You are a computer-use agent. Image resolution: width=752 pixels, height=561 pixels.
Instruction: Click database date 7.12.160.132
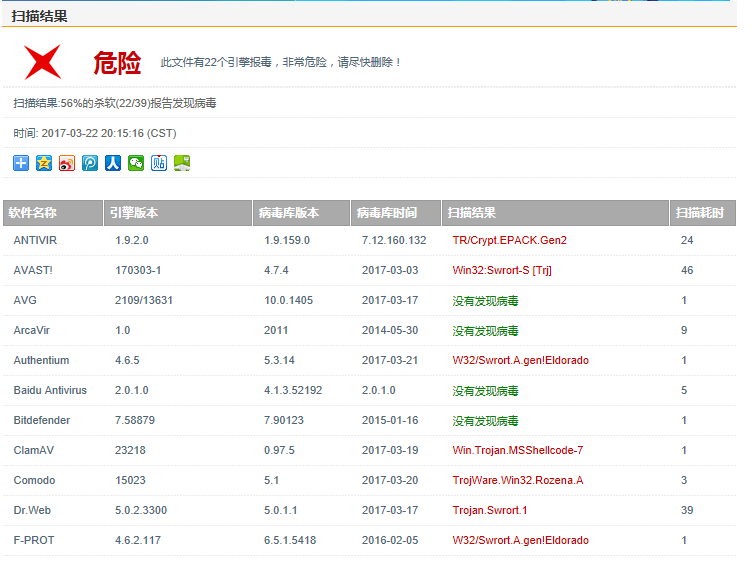tap(394, 240)
